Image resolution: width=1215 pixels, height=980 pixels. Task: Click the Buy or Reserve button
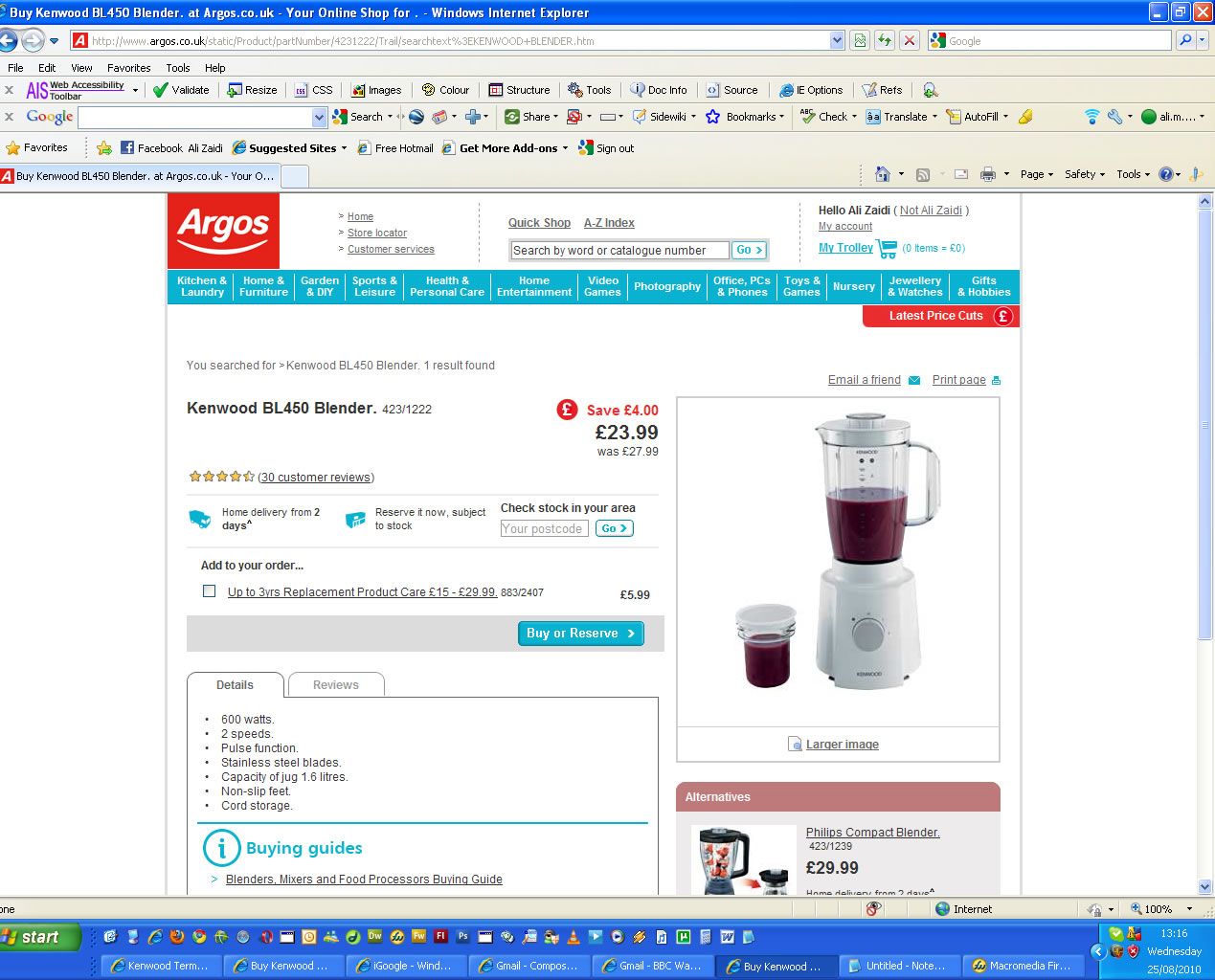(581, 634)
